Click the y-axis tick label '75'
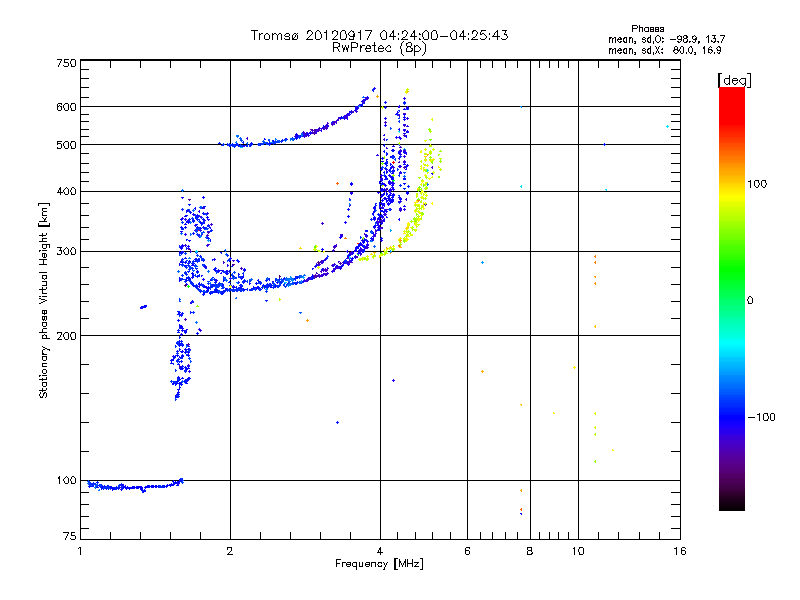The width and height of the screenshot is (800, 600). tap(70, 536)
